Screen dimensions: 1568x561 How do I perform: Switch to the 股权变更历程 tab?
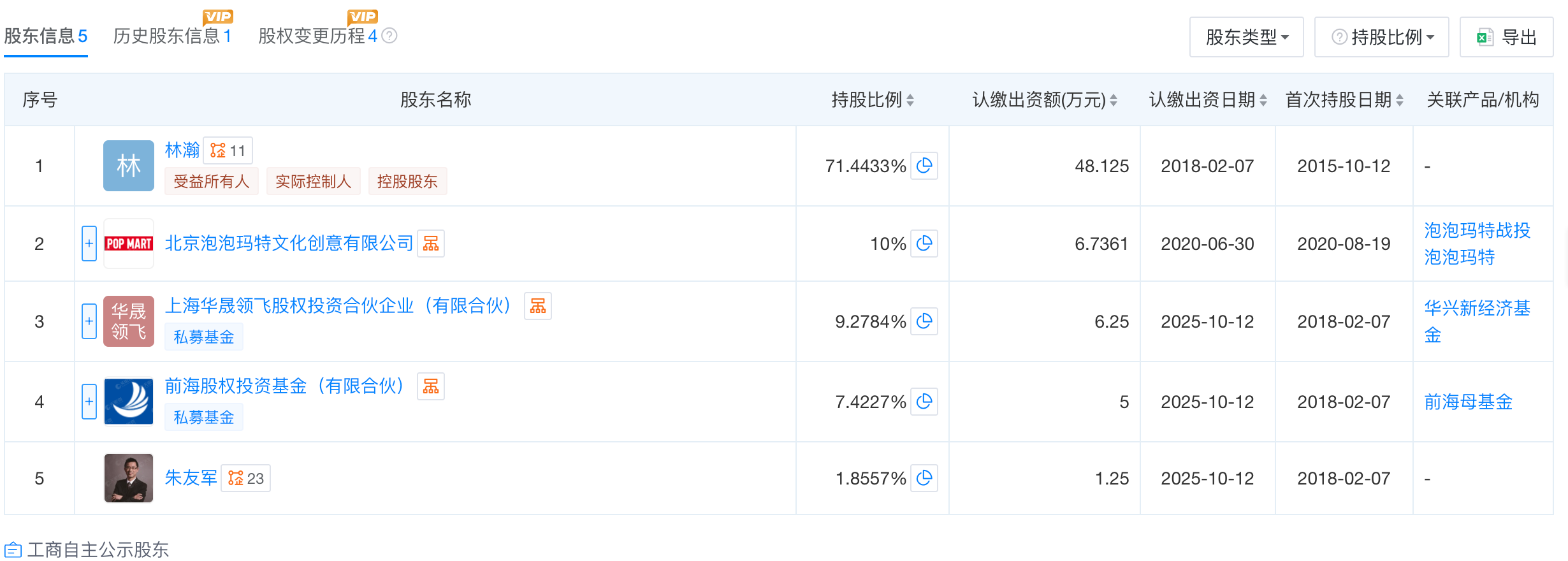[x=318, y=36]
